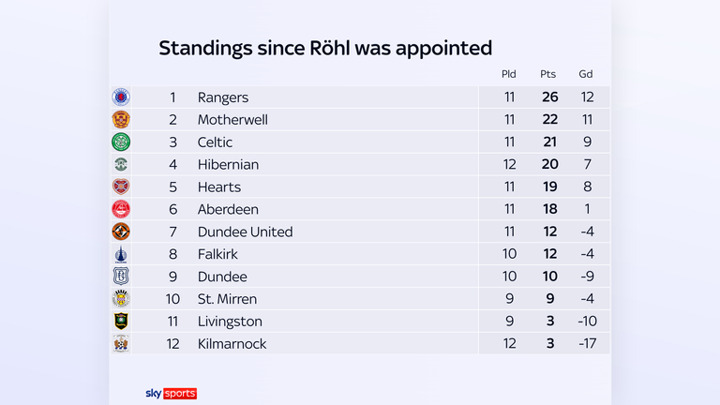Image resolution: width=720 pixels, height=405 pixels.
Task: Click the standings table title
Action: [325, 48]
